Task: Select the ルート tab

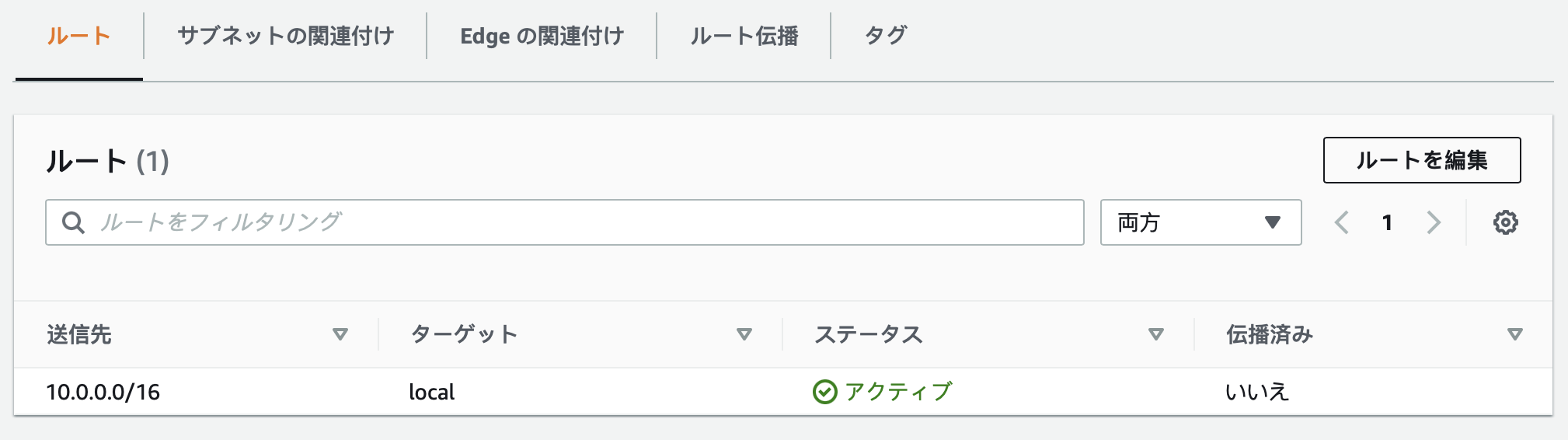Action: [x=78, y=36]
